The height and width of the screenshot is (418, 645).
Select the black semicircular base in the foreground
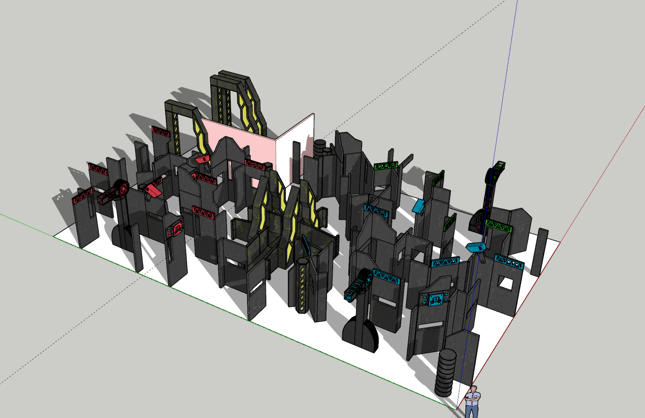tap(360, 334)
